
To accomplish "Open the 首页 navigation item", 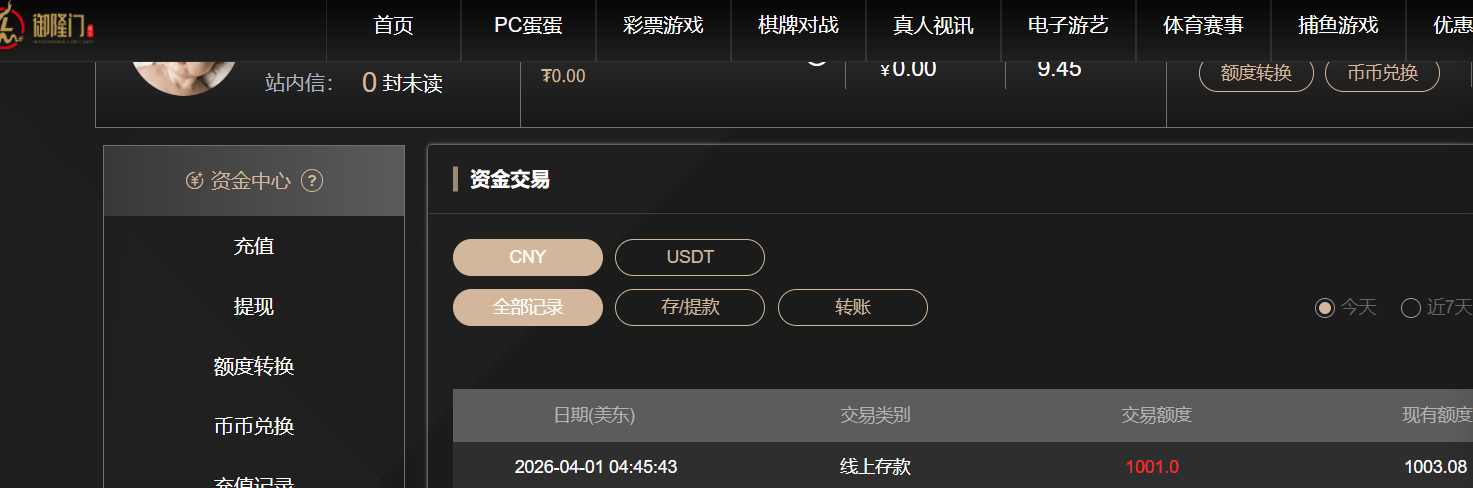I will (x=393, y=26).
